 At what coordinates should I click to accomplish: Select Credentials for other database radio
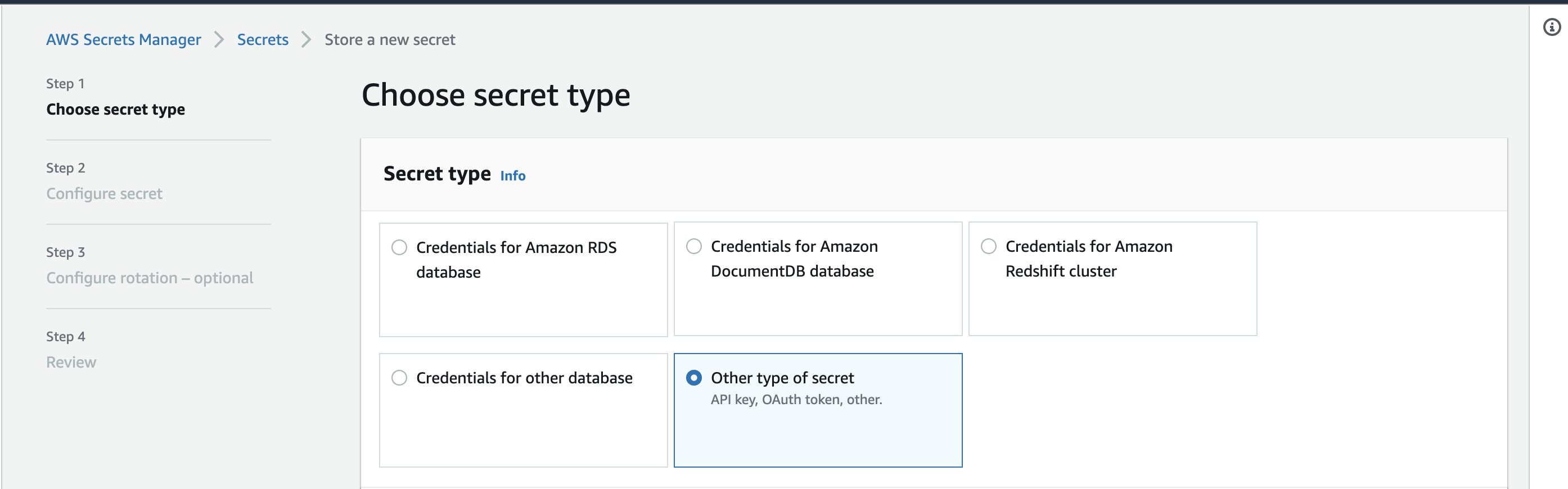[x=399, y=378]
